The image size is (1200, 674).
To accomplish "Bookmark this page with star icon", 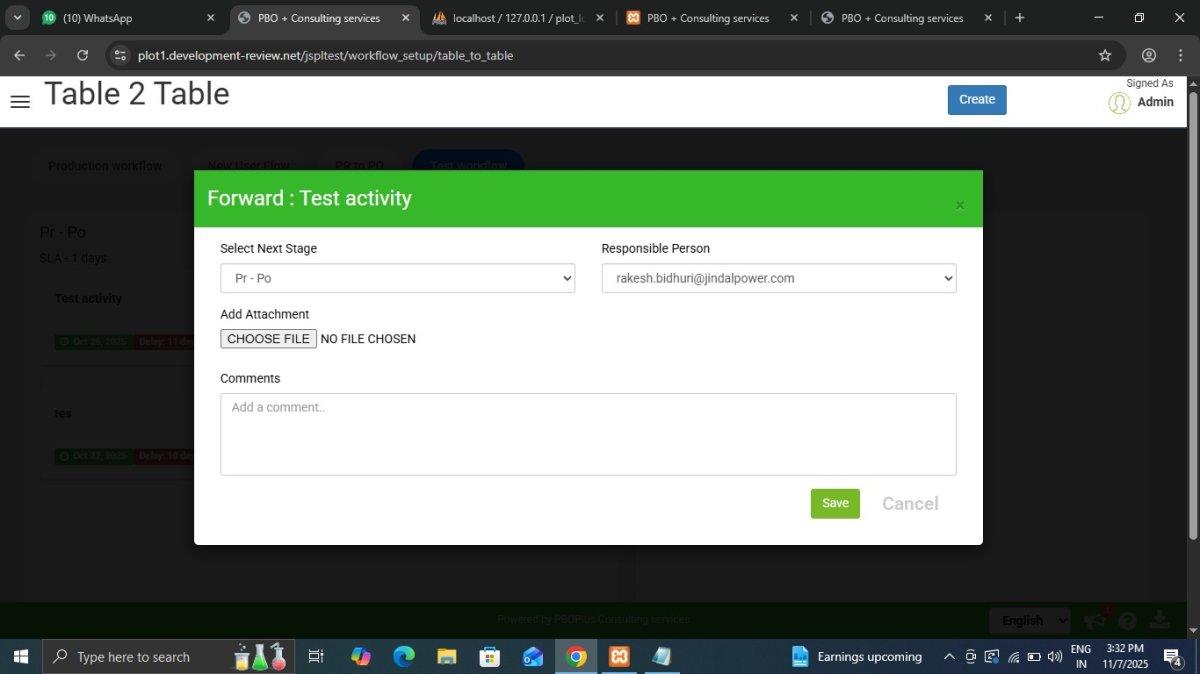I will tap(1105, 56).
